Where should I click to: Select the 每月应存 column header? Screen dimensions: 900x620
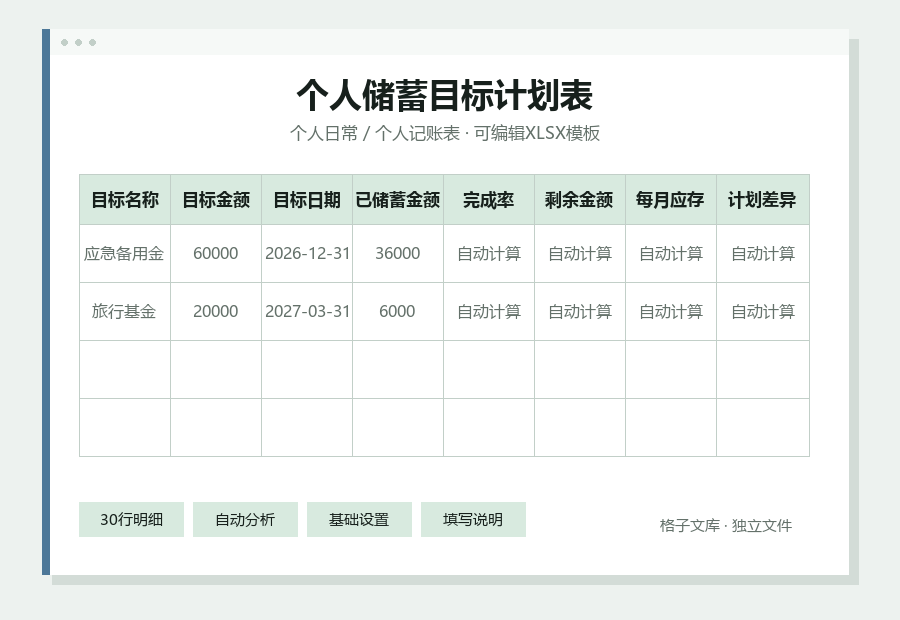coord(671,200)
